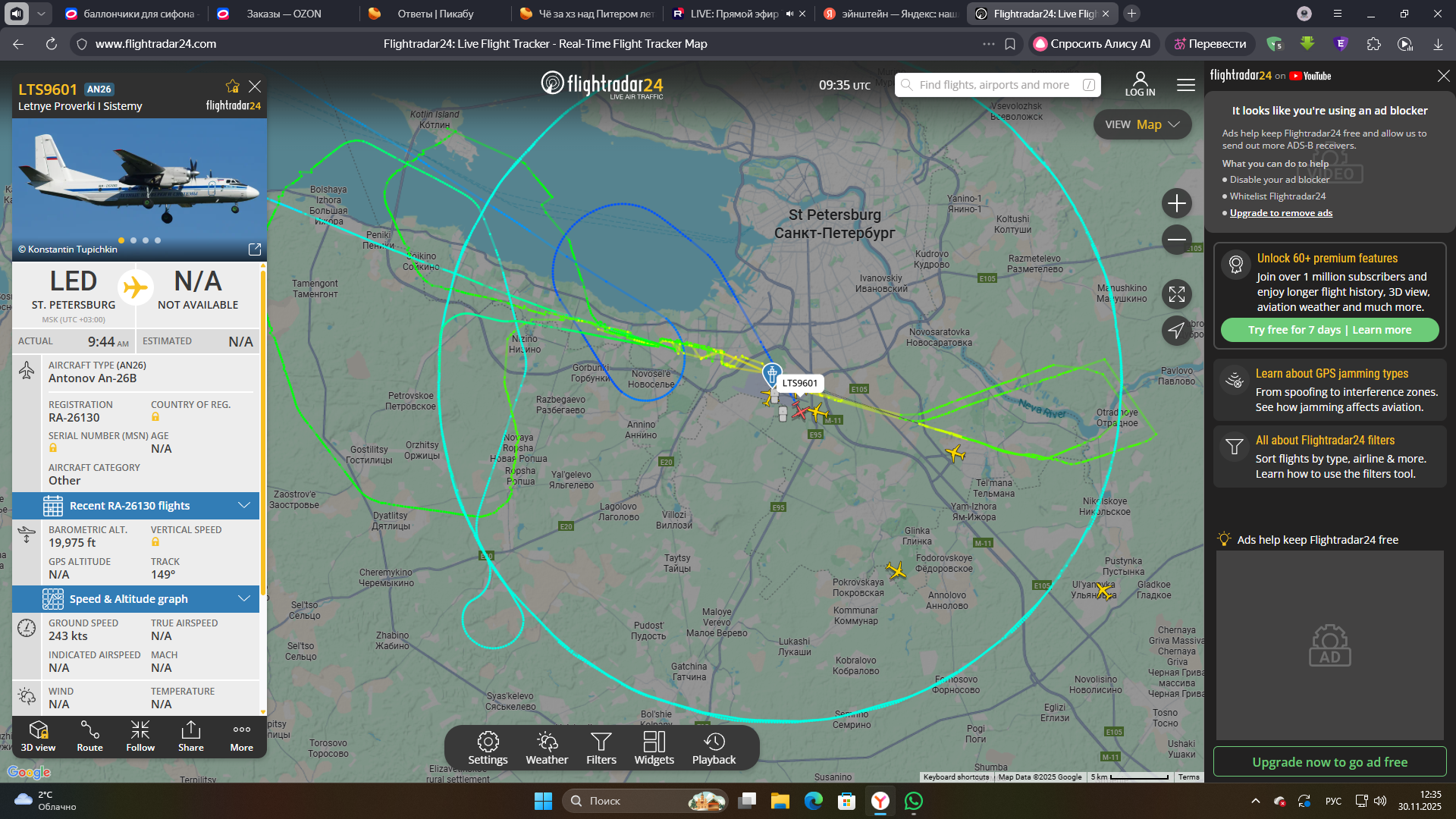Center map on my location
Screen dimensions: 1456x819
1176,331
